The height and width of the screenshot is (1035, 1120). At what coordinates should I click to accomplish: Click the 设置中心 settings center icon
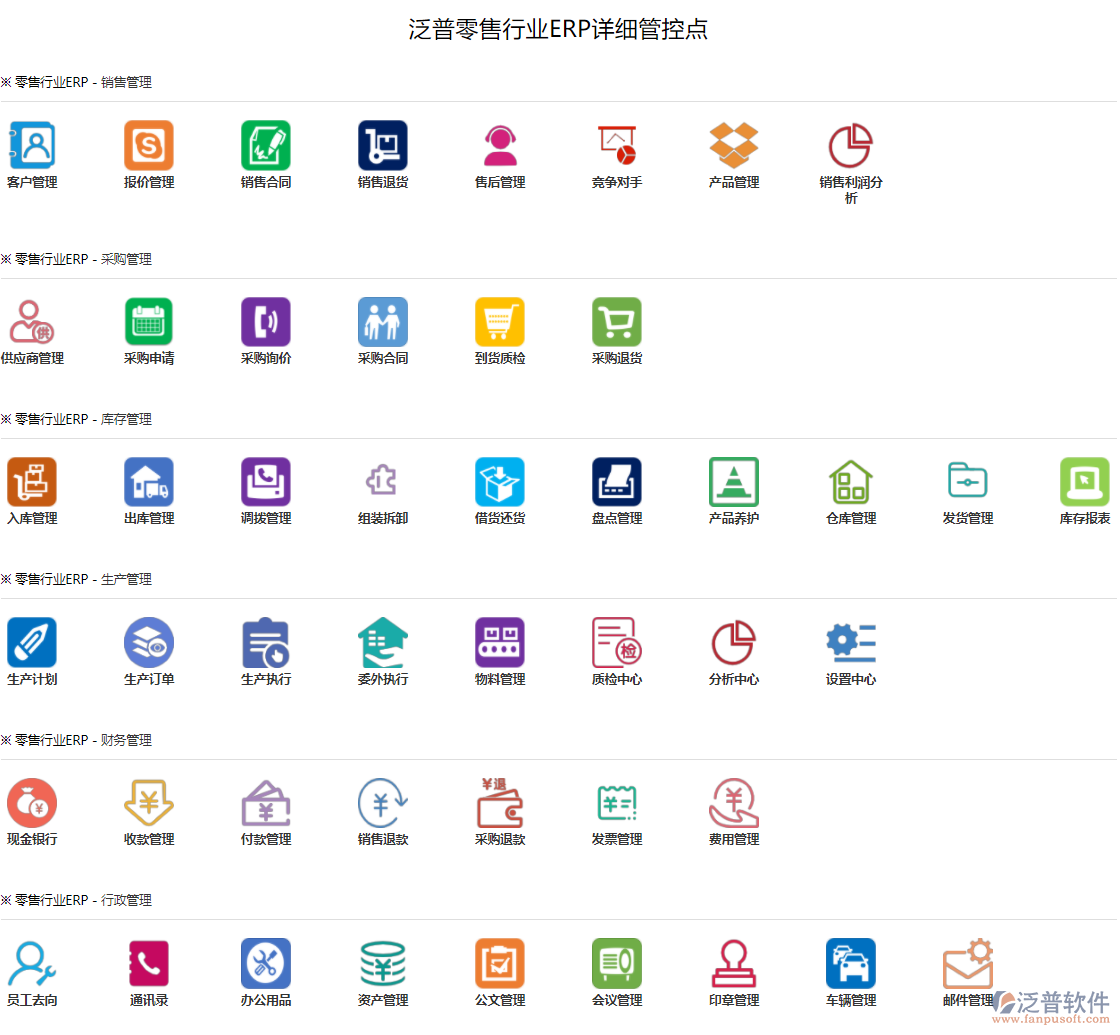850,643
